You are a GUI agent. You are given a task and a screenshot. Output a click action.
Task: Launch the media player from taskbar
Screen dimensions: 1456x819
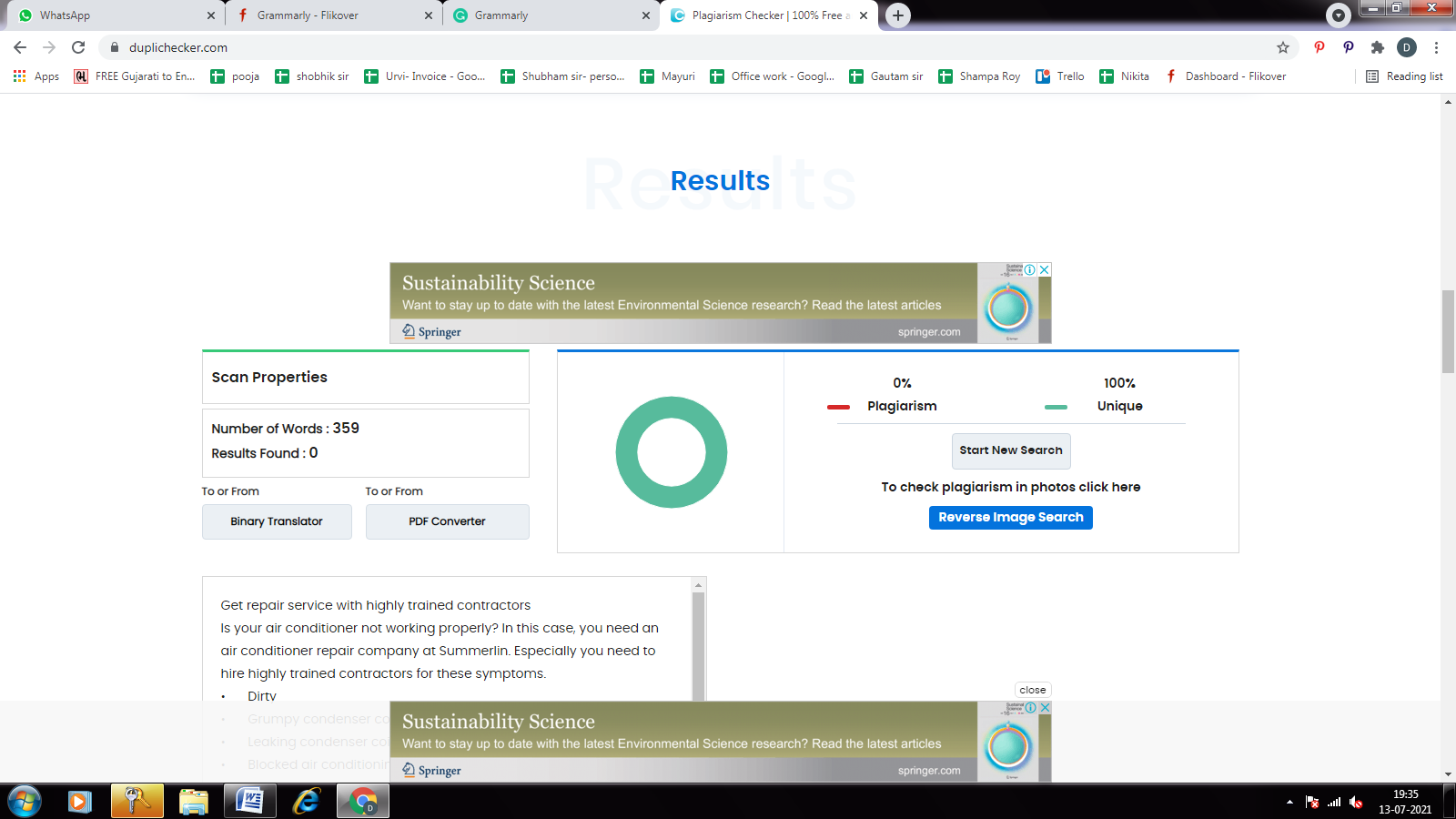pos(80,802)
